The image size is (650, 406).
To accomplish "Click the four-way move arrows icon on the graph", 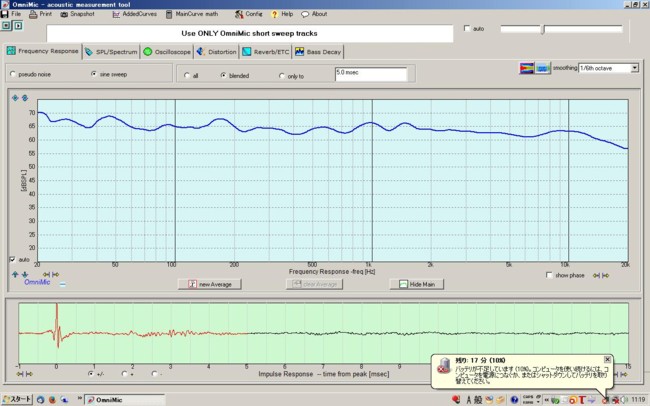I will click(15, 98).
